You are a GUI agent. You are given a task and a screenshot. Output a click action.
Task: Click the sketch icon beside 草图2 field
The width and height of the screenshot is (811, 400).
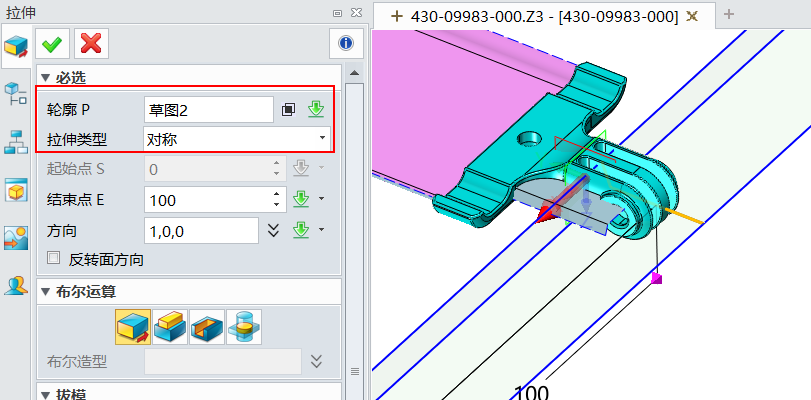pos(289,110)
